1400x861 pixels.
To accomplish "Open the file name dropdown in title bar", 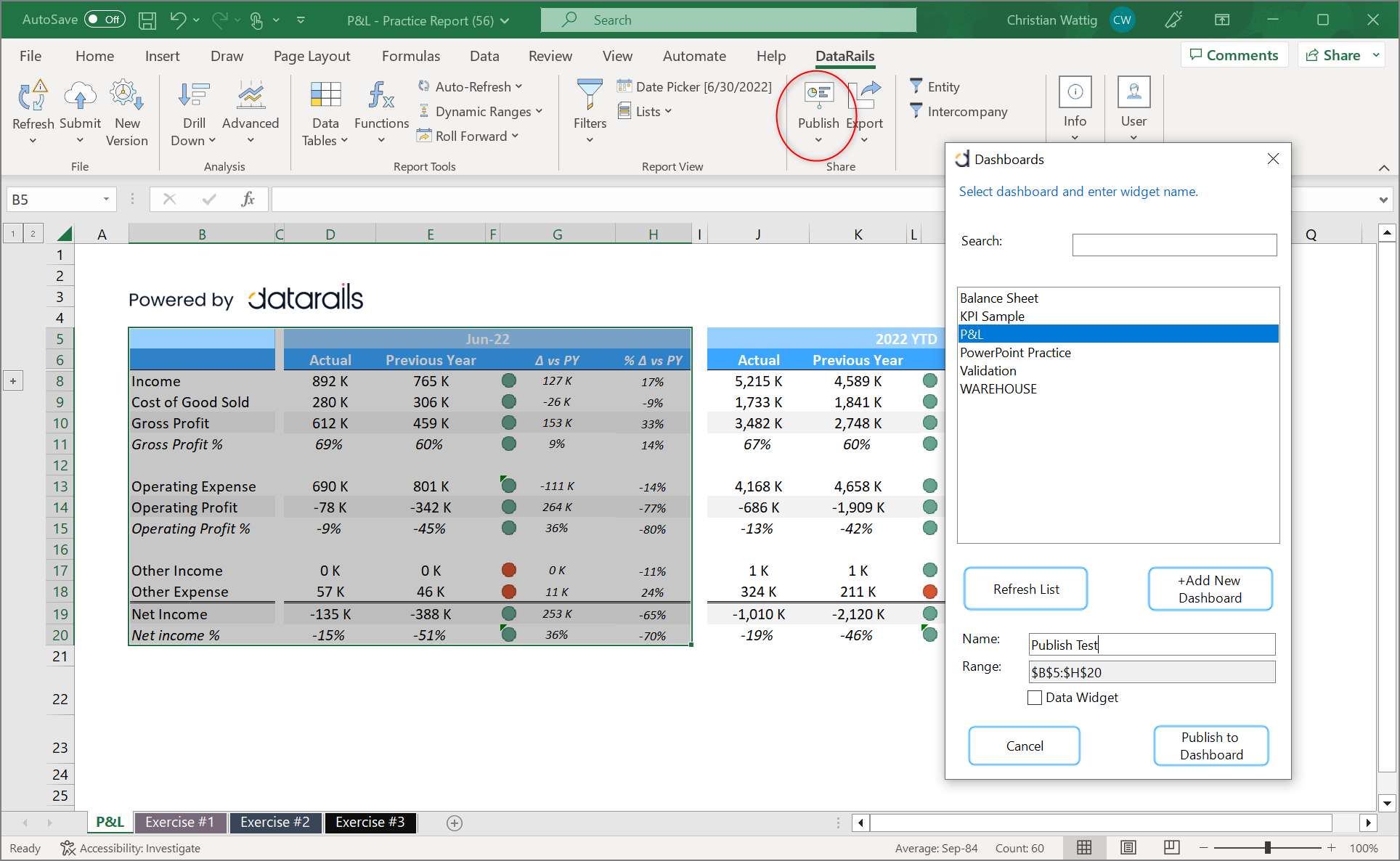I will click(505, 21).
